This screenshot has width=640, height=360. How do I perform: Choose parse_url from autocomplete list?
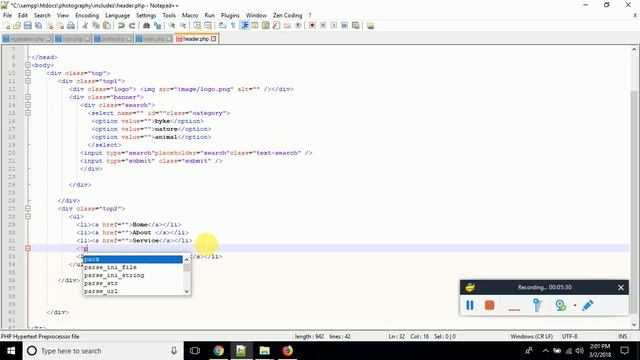pos(133,291)
